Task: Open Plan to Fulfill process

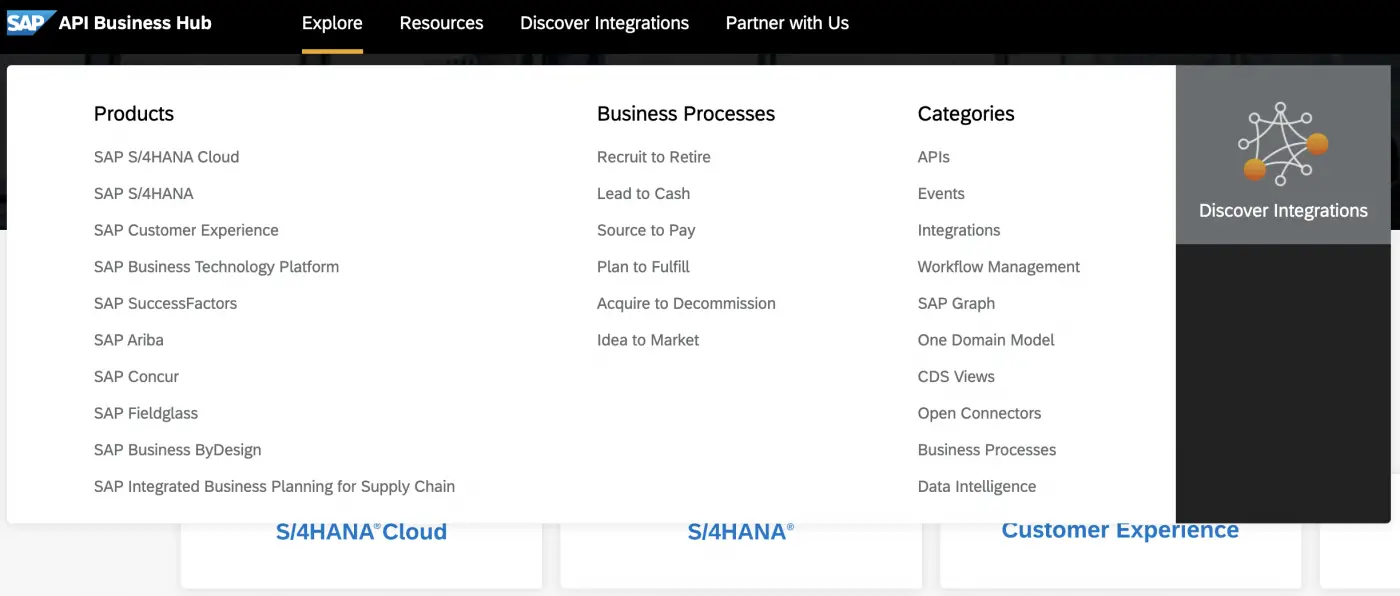Action: click(x=643, y=267)
